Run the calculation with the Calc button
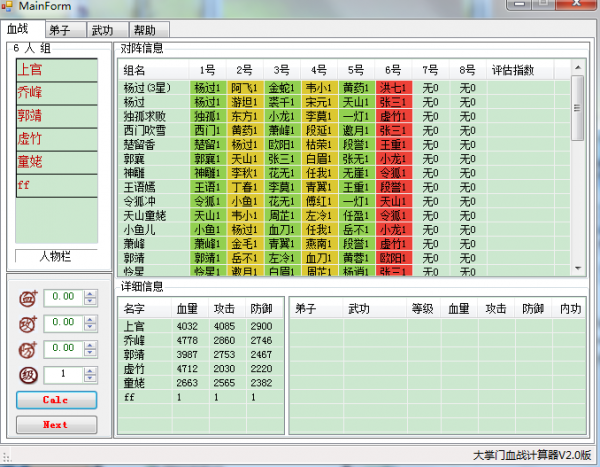600x467 pixels. [x=56, y=400]
